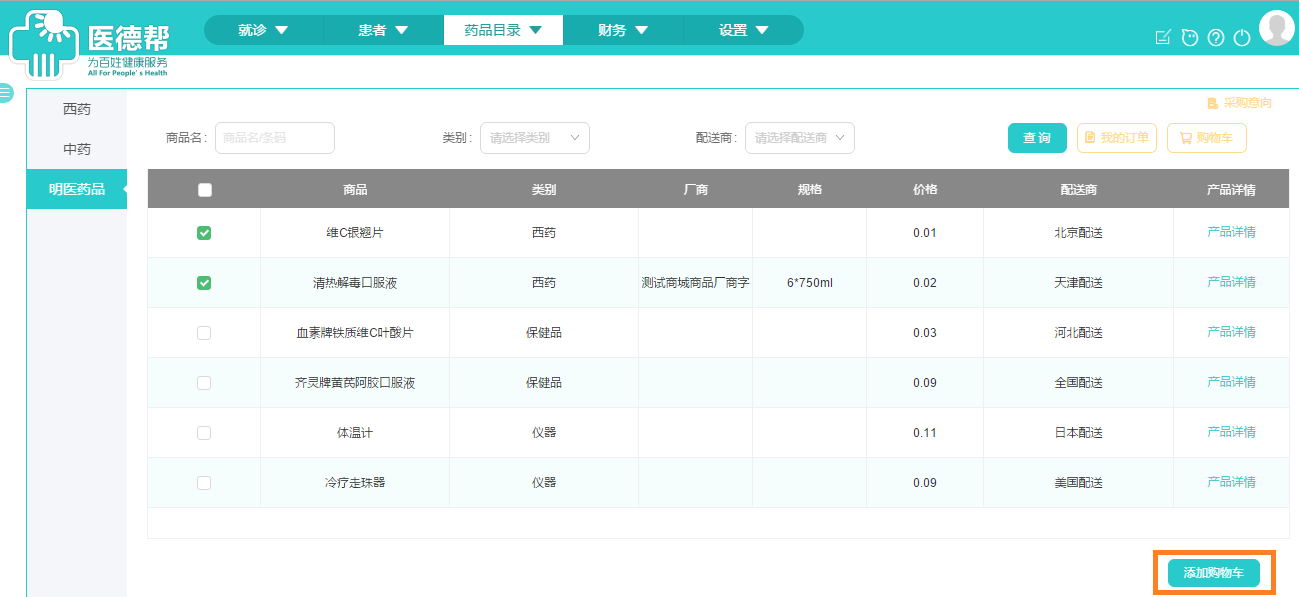
Task: Click the power logout icon
Action: coord(1242,37)
